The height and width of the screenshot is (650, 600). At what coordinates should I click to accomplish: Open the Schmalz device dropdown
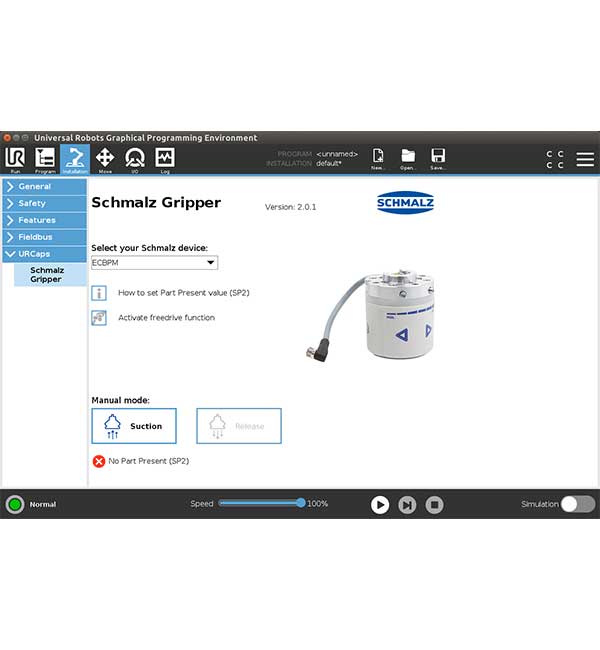coord(154,262)
